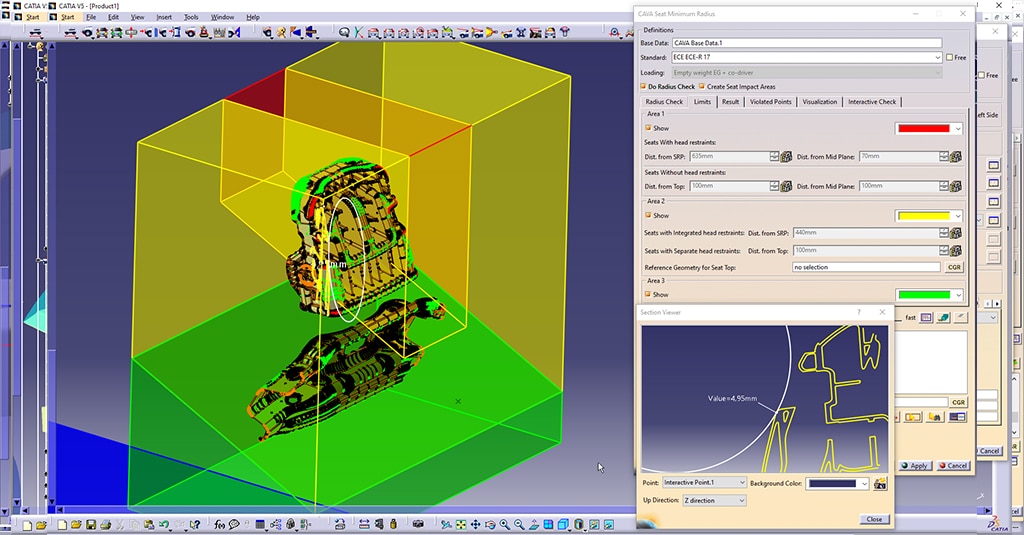Click the Zoom In magnifier icon

point(505,525)
